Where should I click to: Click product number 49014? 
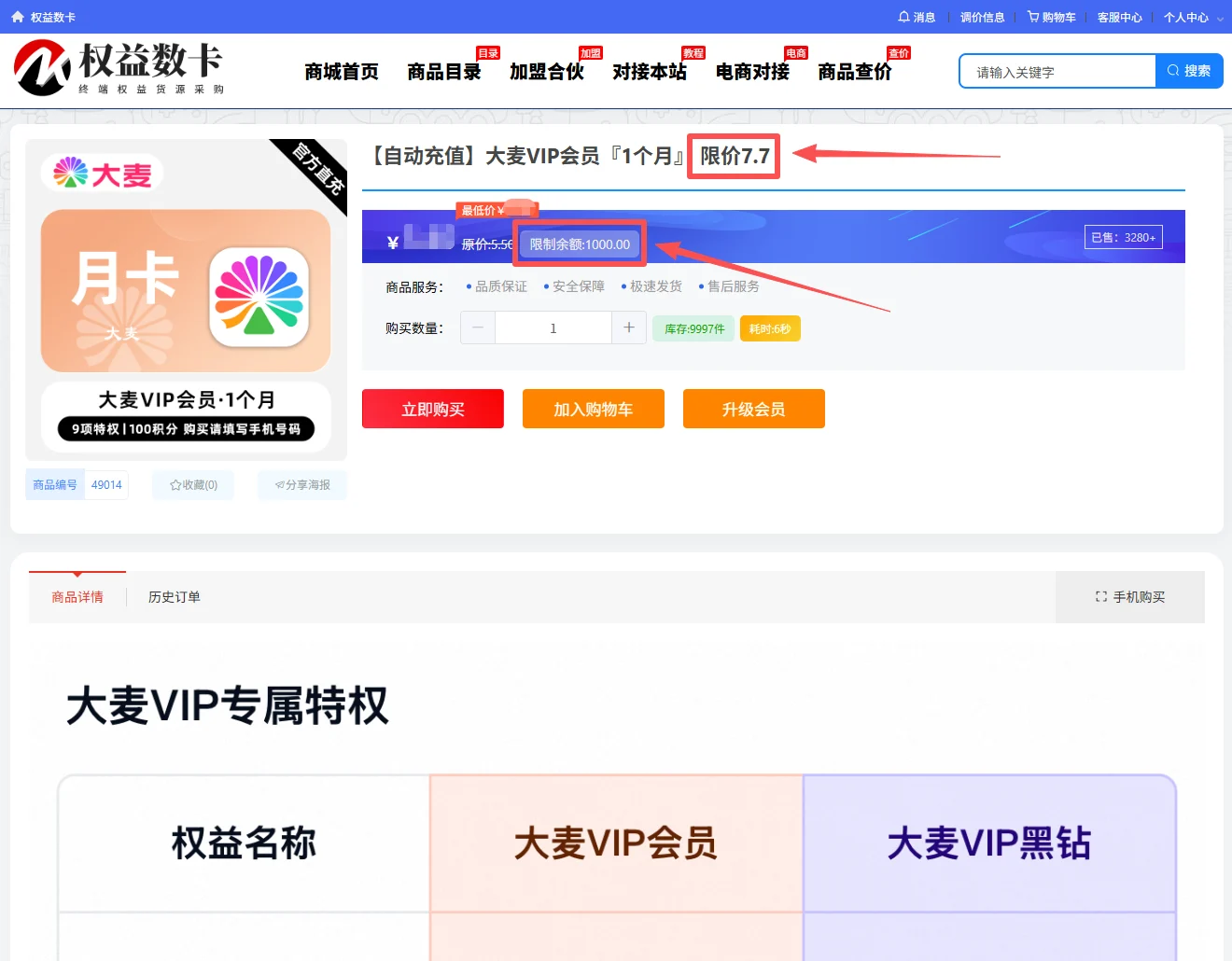(x=106, y=485)
